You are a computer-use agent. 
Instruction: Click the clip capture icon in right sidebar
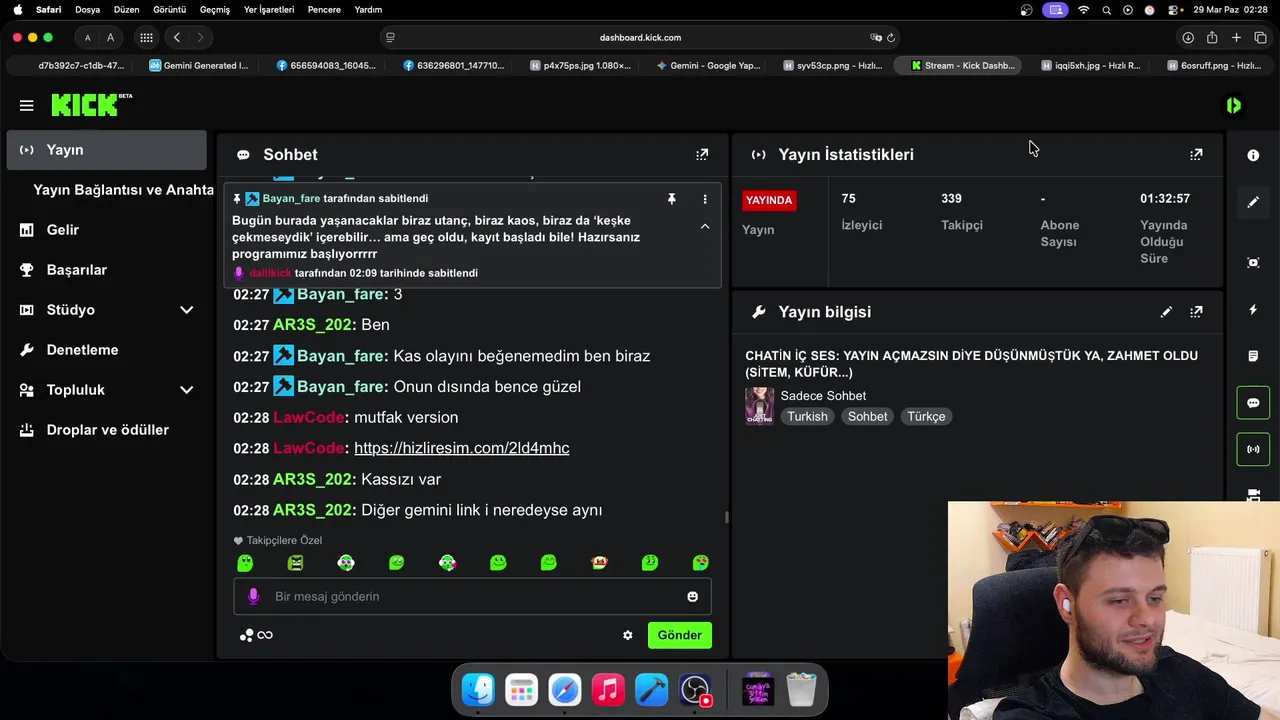1253,263
